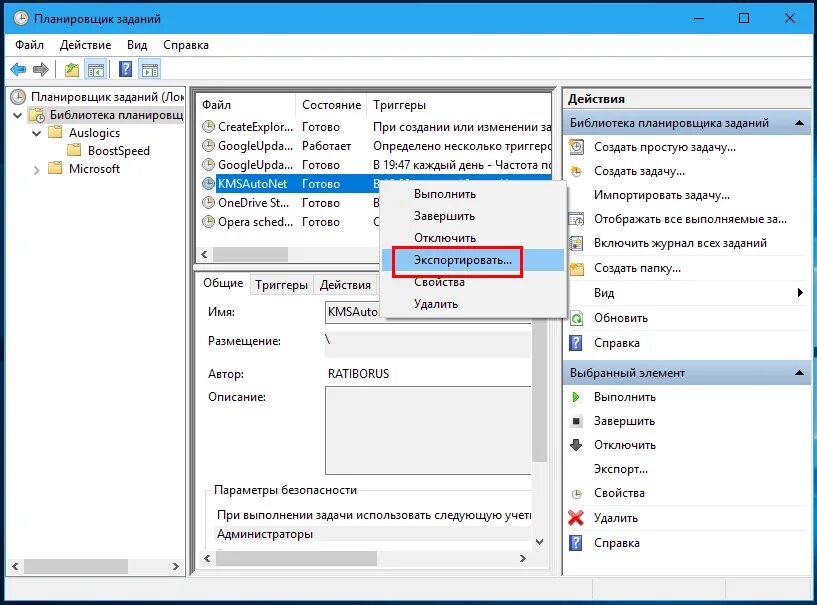
Task: Click the Включить журнал всех заданий icon
Action: [x=576, y=243]
